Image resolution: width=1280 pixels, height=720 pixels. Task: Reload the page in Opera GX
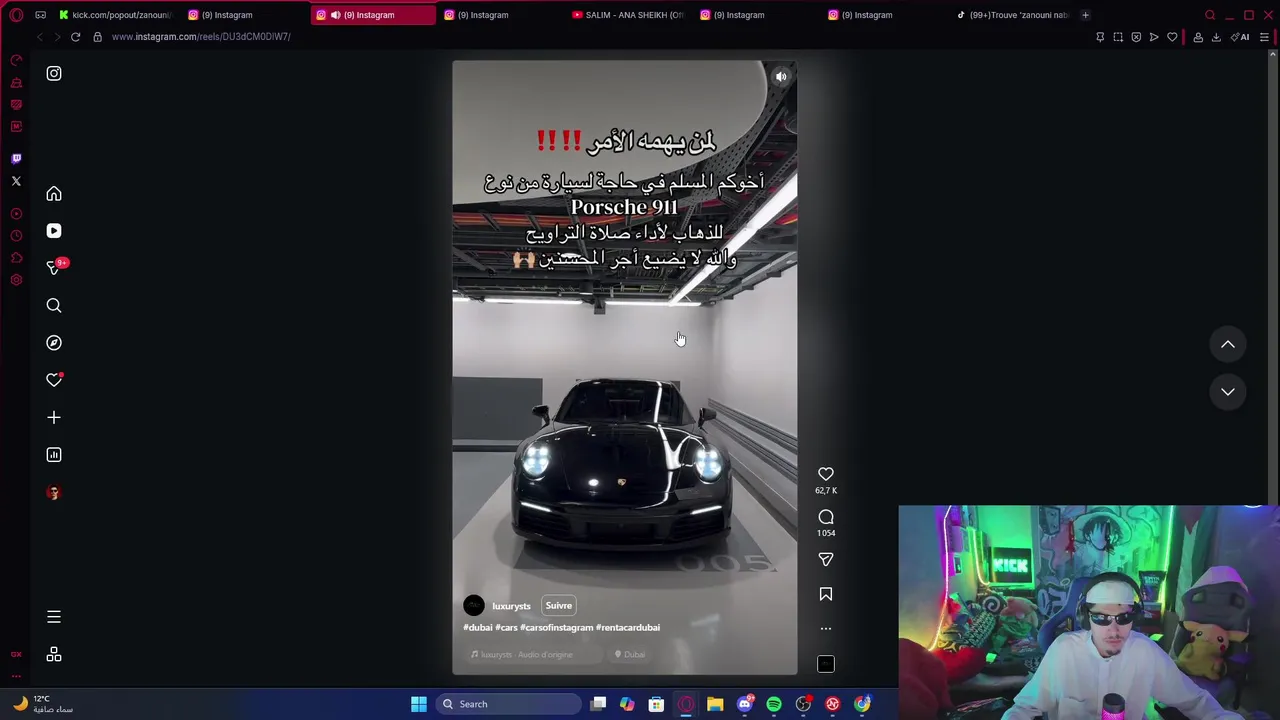(x=75, y=37)
